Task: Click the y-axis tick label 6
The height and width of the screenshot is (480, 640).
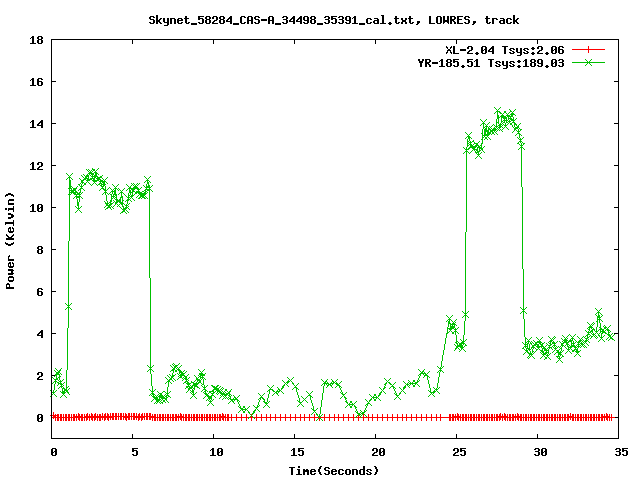Action: tap(40, 292)
